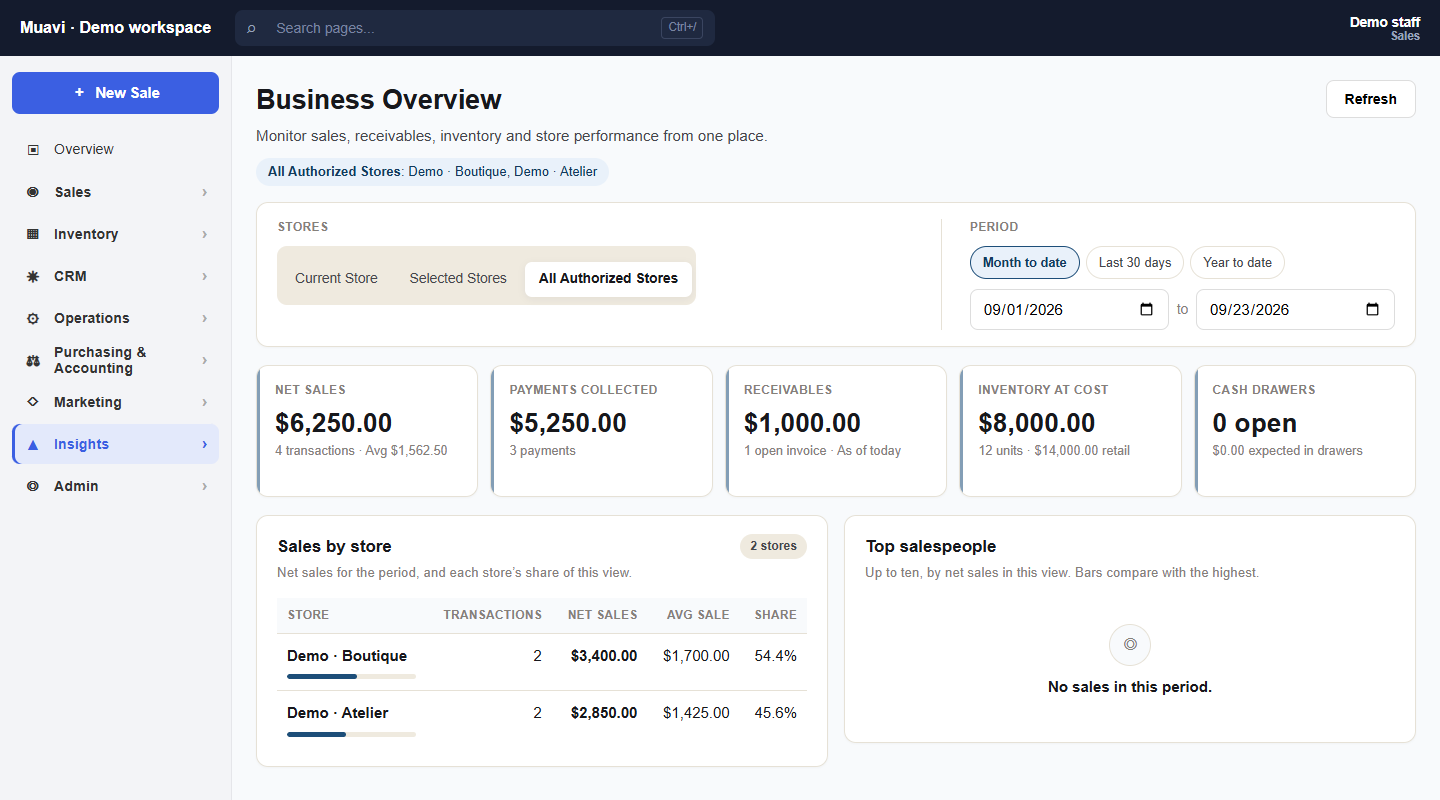Viewport: 1440px width, 800px height.
Task: Open calendar picker for end date 09/23/2026
Action: (1373, 309)
